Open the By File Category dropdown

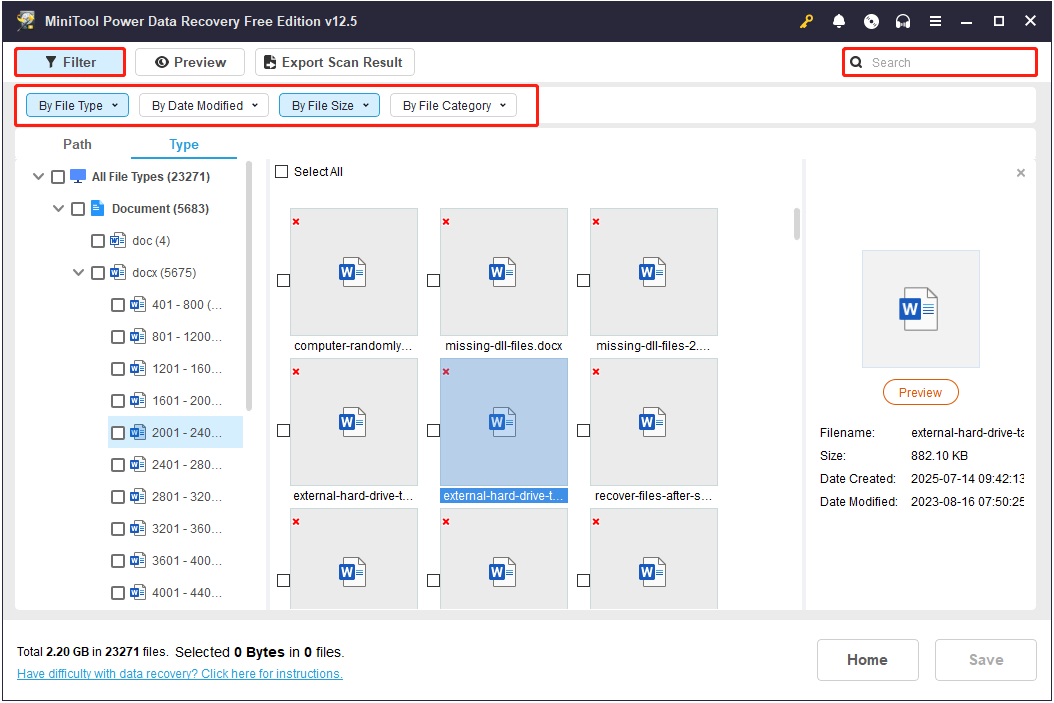click(x=453, y=105)
